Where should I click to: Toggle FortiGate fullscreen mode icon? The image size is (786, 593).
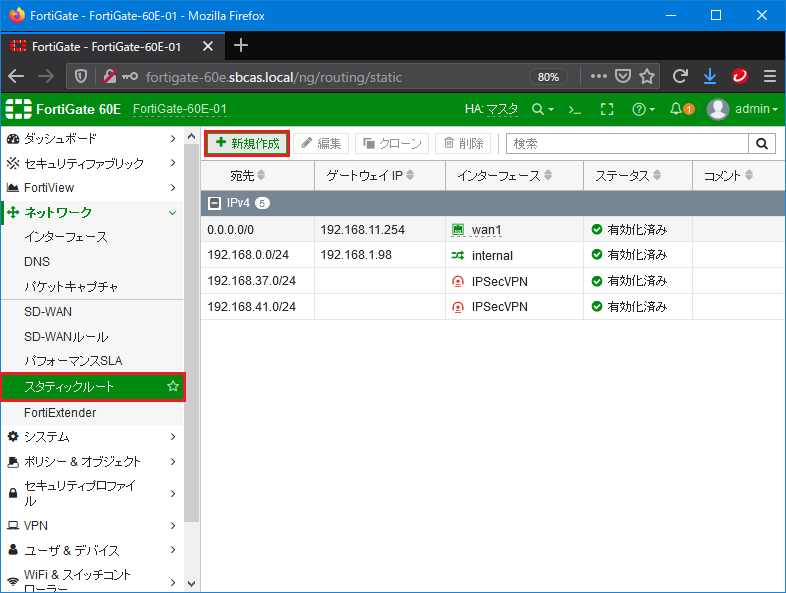[607, 109]
